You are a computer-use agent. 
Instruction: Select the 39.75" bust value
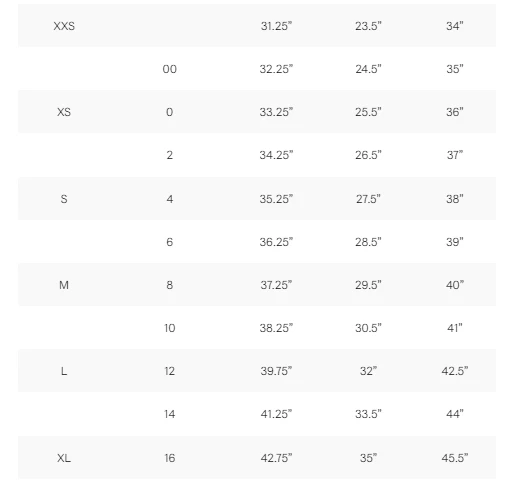pos(276,371)
